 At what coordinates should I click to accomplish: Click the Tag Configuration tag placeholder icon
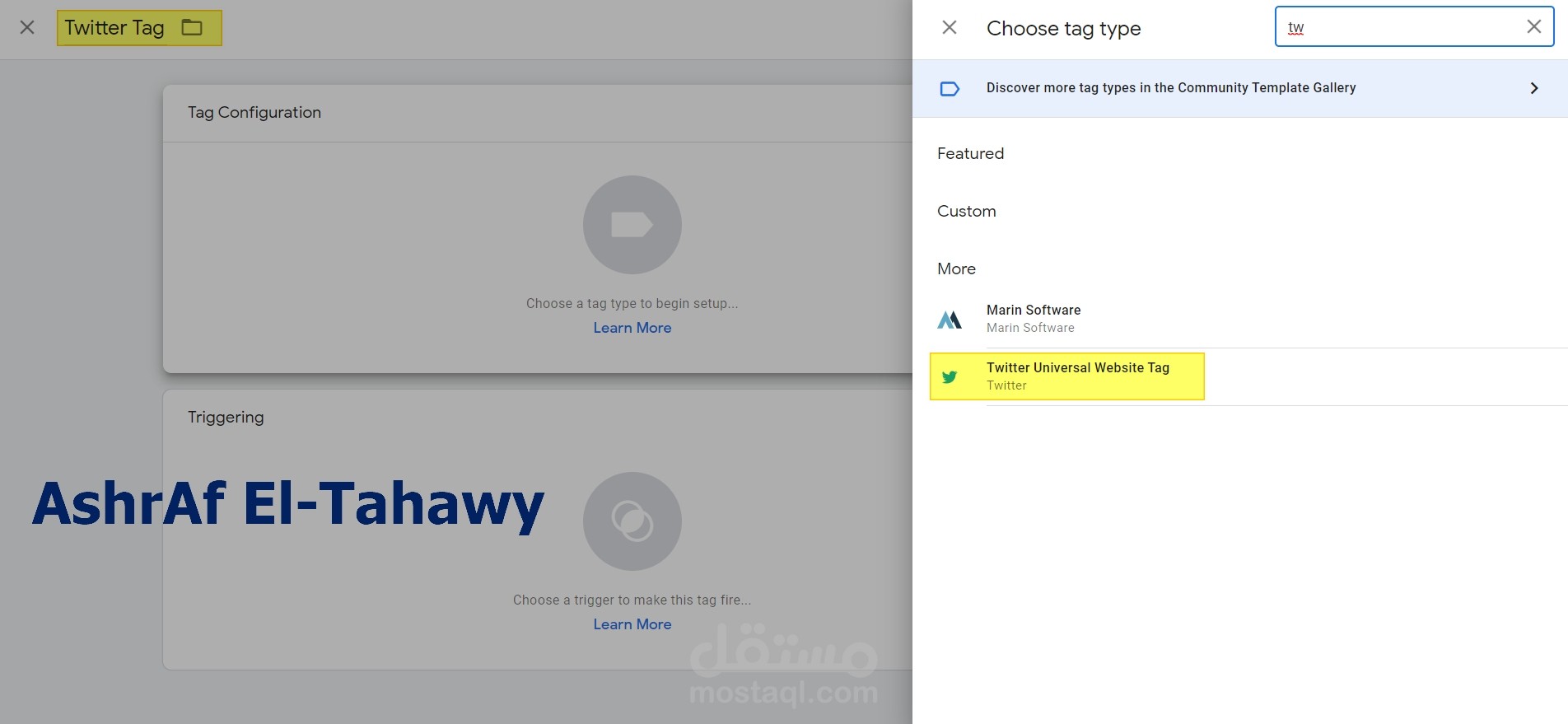632,224
